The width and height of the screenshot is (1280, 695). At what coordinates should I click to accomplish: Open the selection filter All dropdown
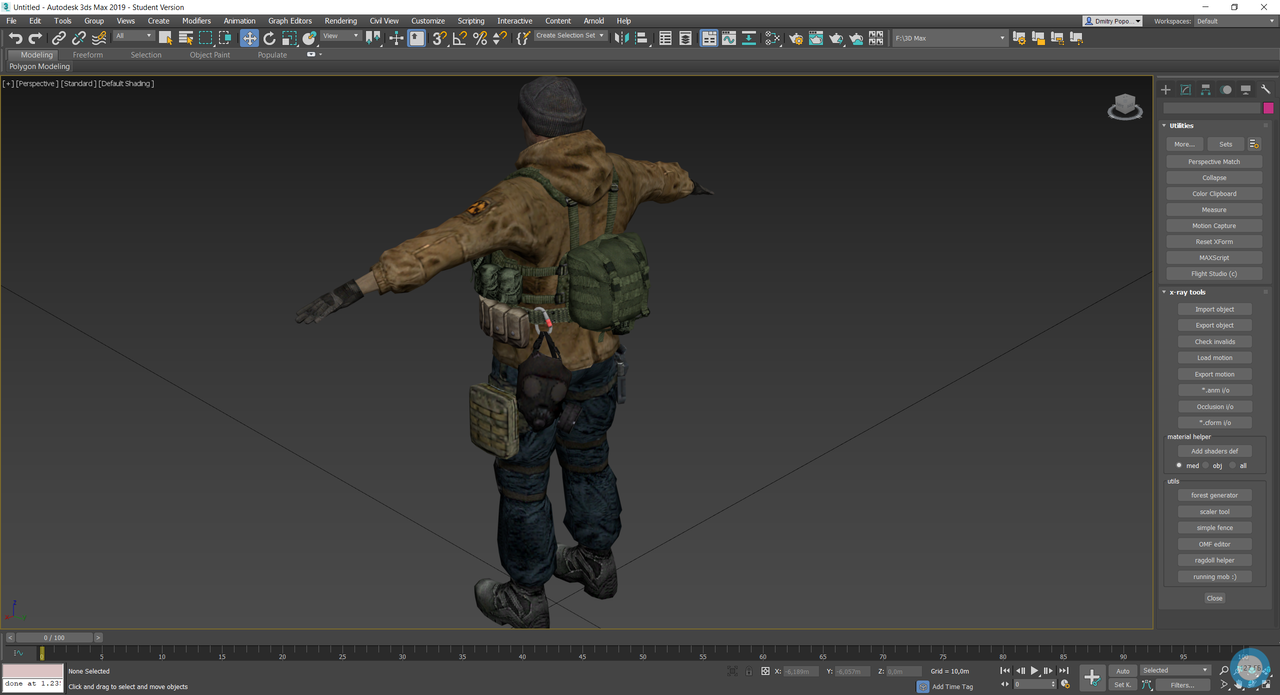[133, 36]
